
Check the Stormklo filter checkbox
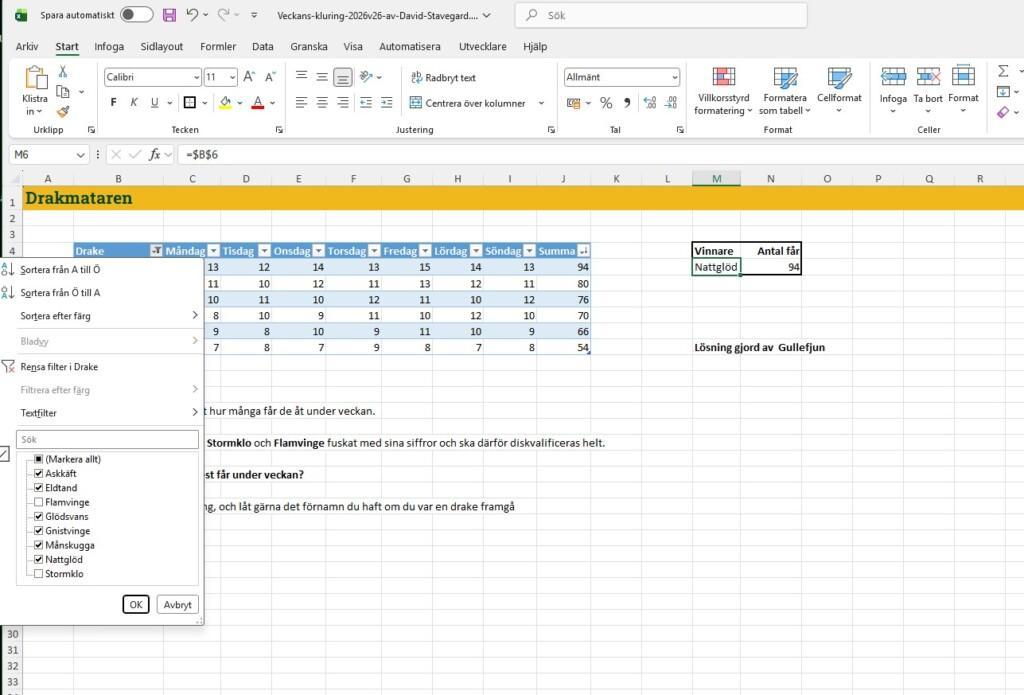coord(39,574)
